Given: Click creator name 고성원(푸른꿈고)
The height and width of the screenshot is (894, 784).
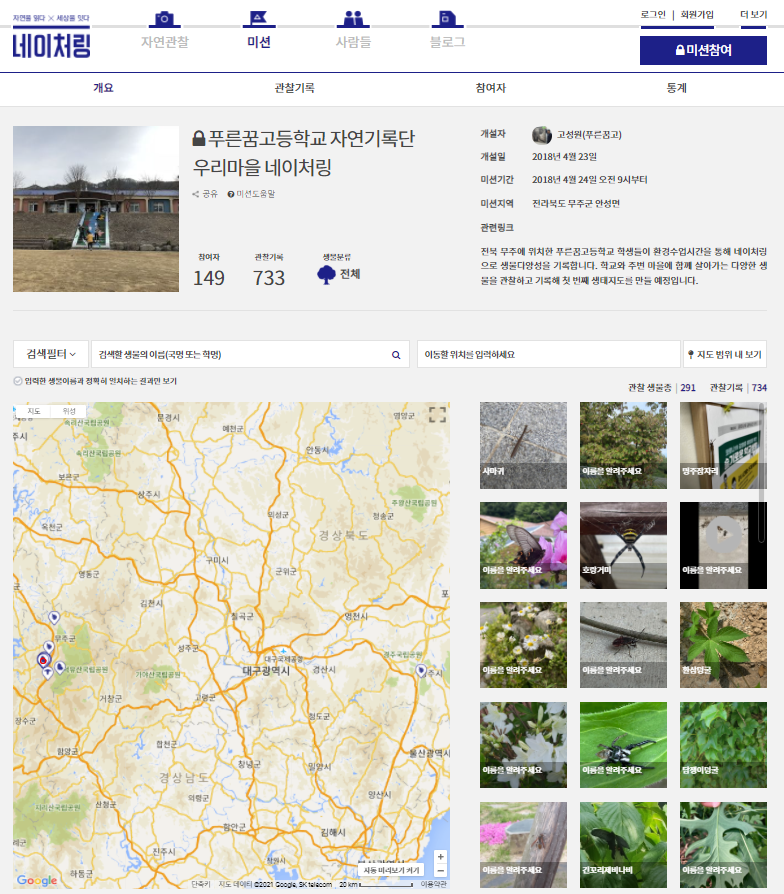Looking at the screenshot, I should 589,135.
